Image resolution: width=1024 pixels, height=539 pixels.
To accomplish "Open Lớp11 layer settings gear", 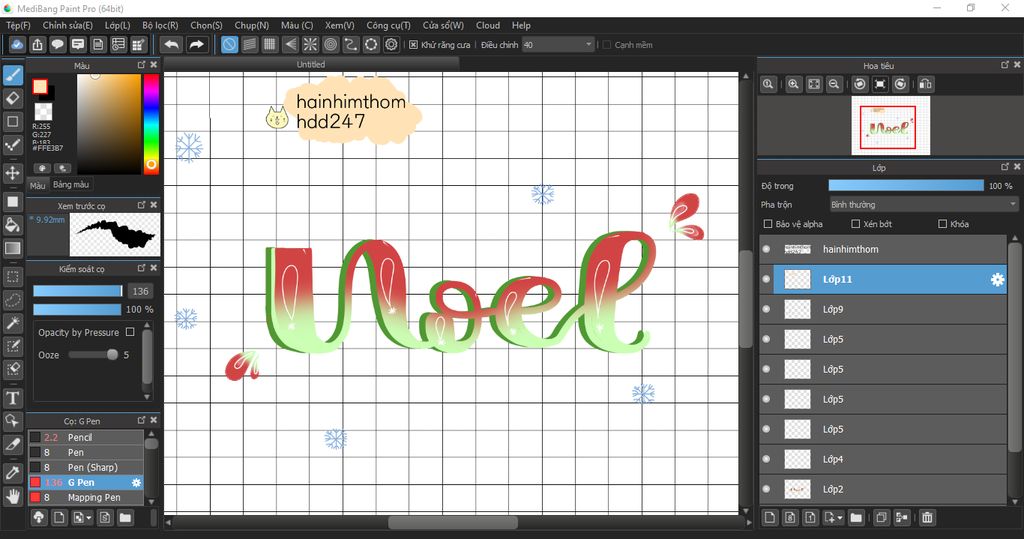I will pos(997,280).
